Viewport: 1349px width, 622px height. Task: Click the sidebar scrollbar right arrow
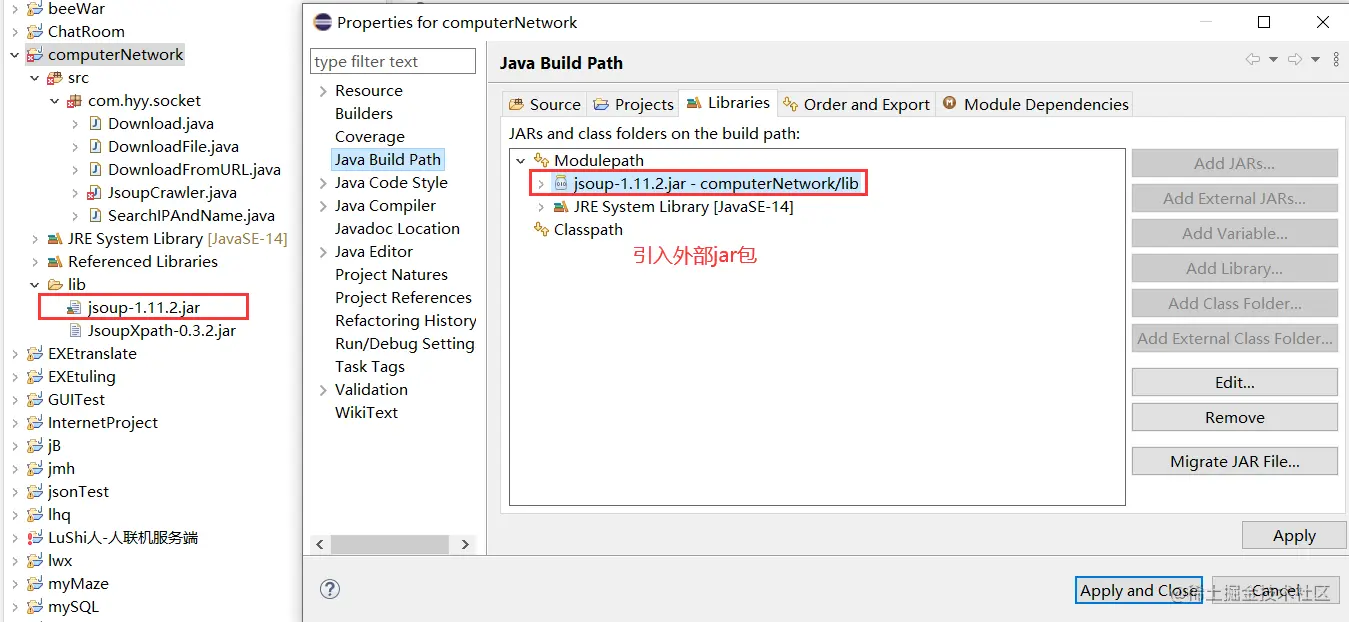[x=465, y=545]
